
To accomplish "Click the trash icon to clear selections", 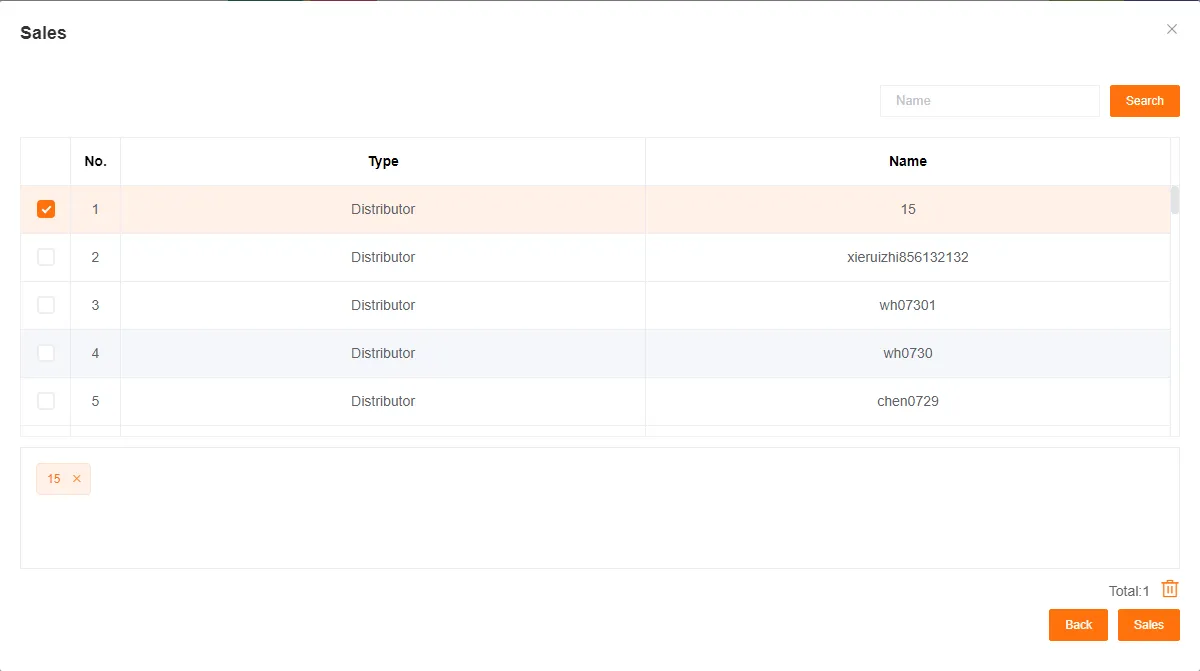I will pos(1170,590).
